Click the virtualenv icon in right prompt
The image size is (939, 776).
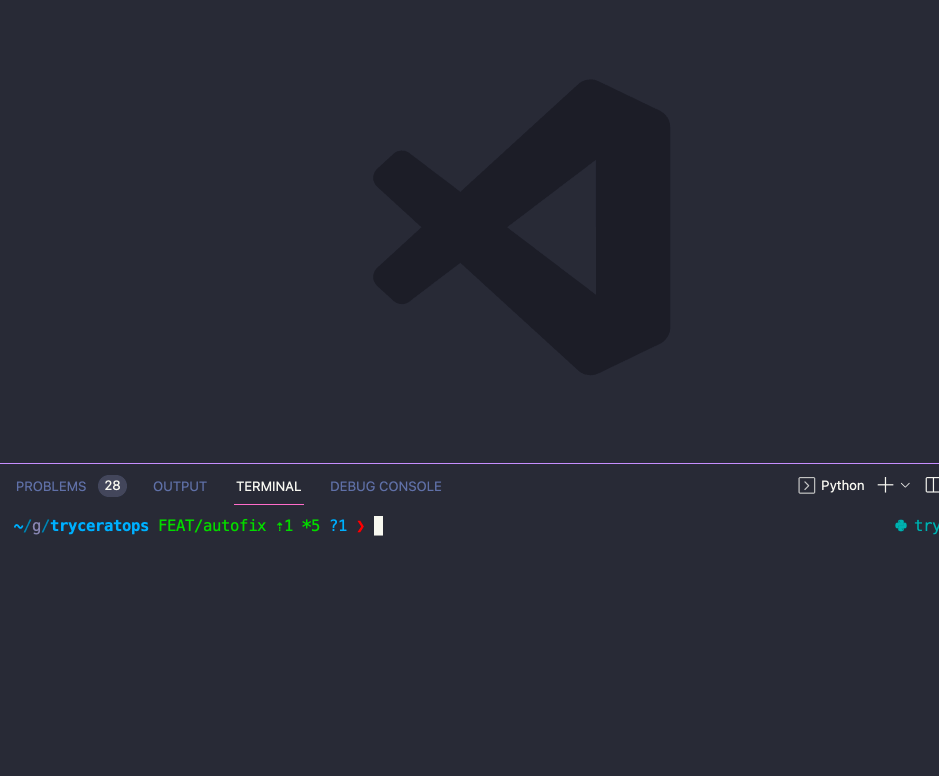(901, 526)
